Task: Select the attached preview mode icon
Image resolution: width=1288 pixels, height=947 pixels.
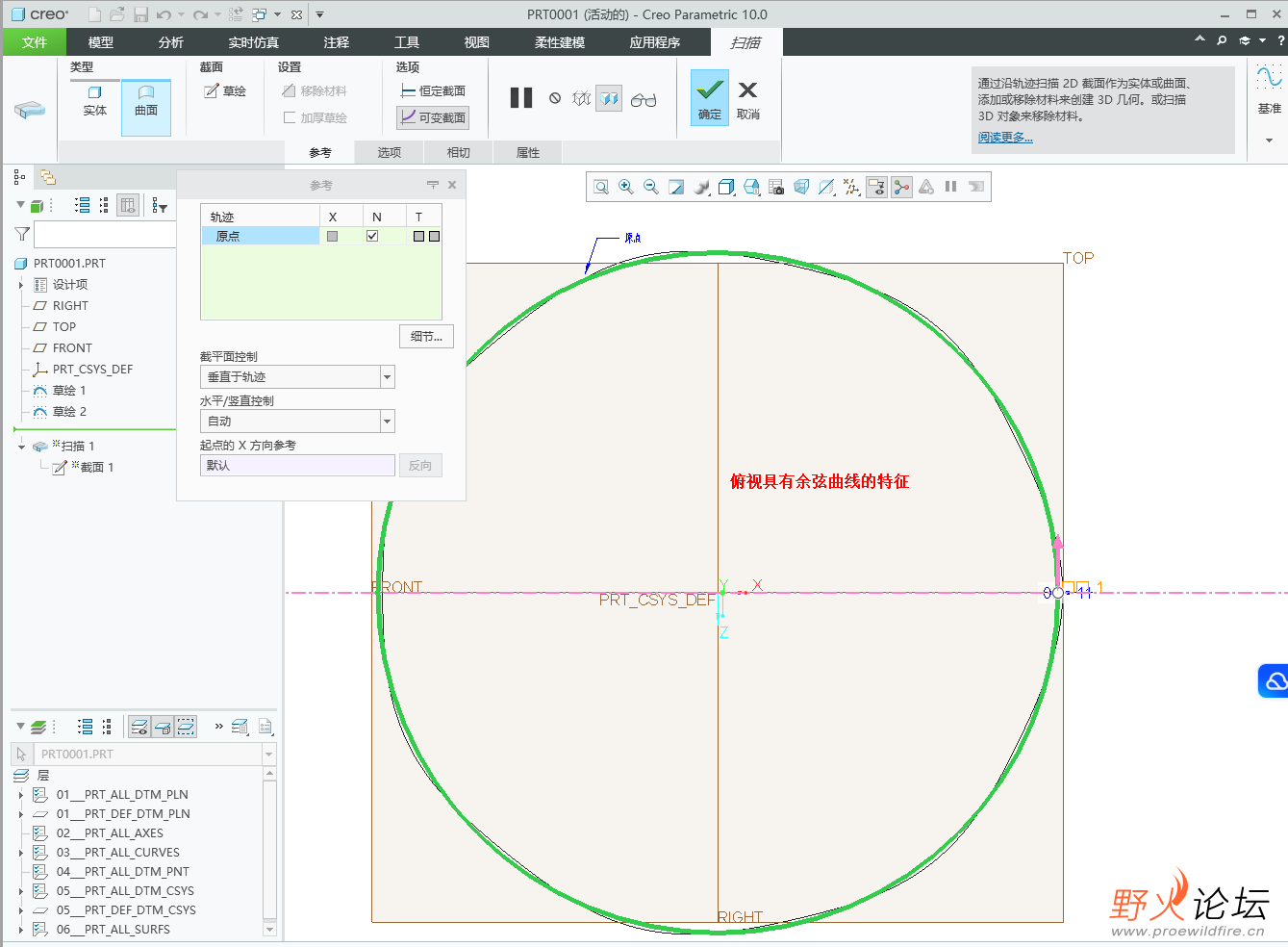Action: [x=609, y=98]
